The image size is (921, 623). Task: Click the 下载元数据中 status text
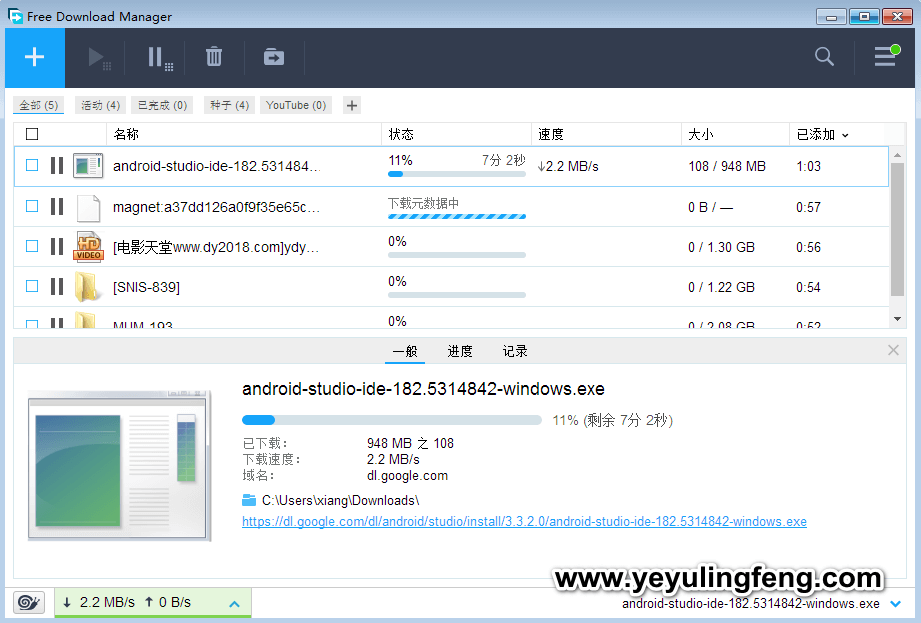pos(423,203)
